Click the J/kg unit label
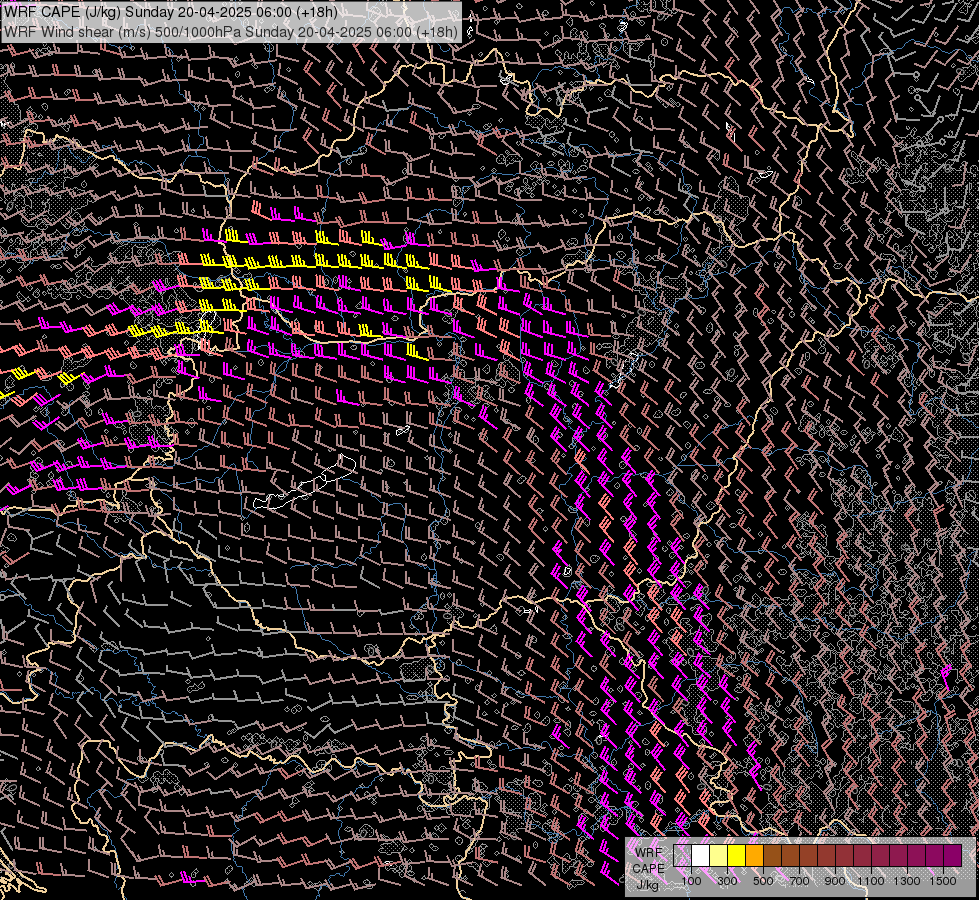This screenshot has width=979, height=900. [647, 884]
